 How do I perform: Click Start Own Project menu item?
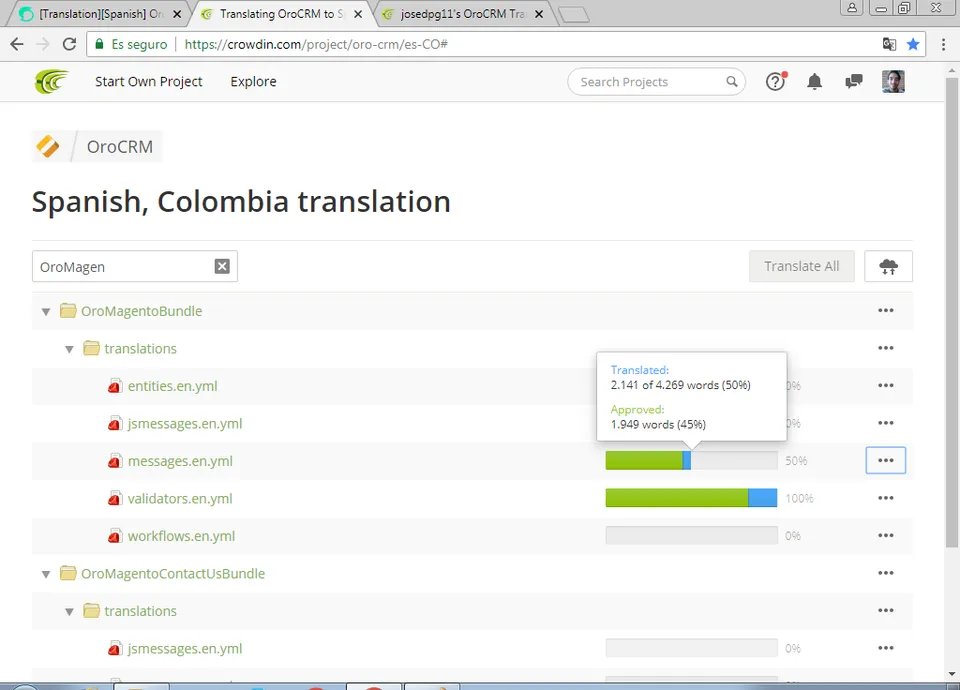click(148, 81)
